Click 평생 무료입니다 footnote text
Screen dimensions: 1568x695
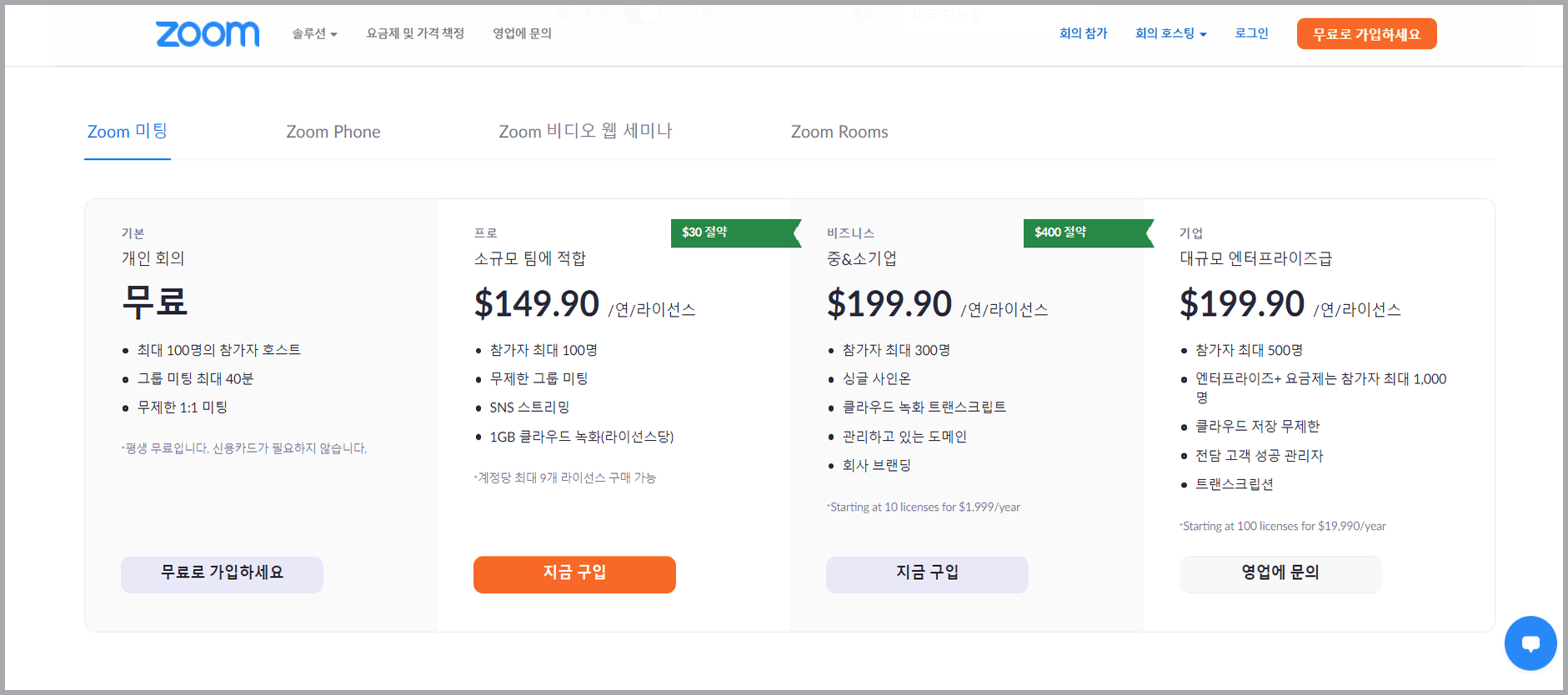coord(244,448)
